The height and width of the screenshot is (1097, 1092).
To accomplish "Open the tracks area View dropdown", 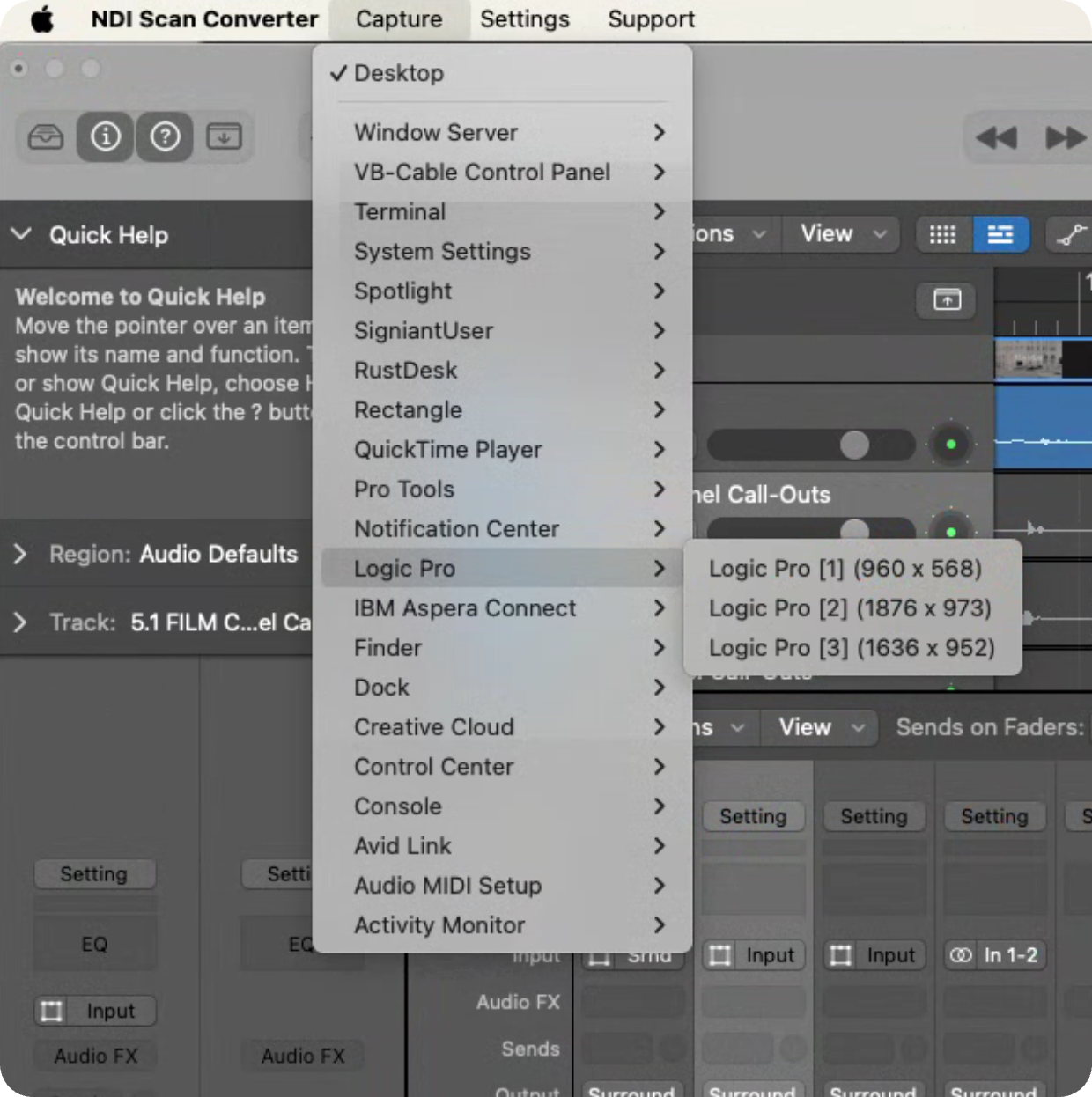I will click(x=842, y=234).
